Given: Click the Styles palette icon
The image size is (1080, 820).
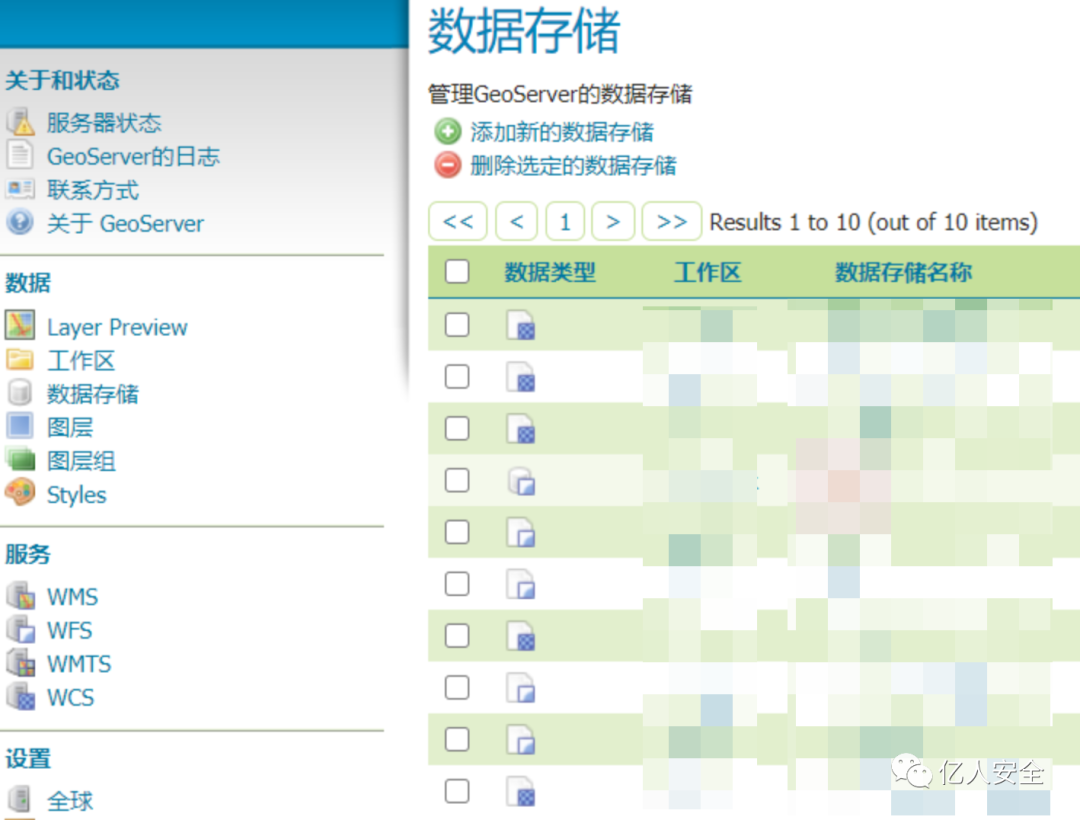Looking at the screenshot, I should point(22,494).
